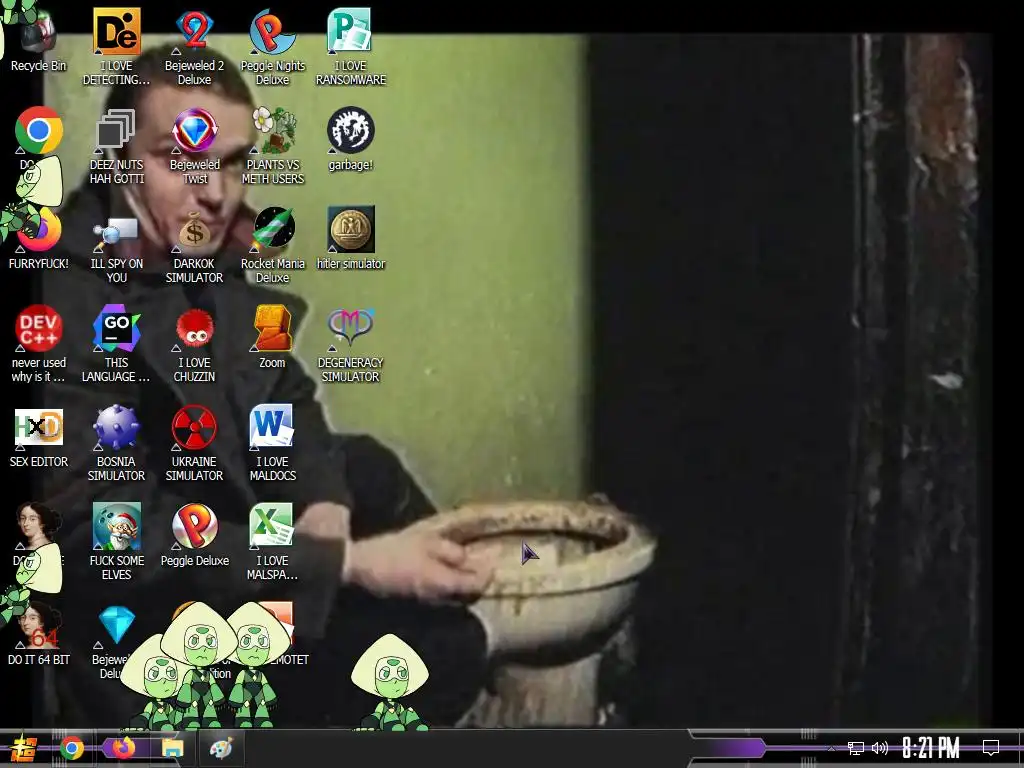Click the 8:21 PM taskbar clock
The height and width of the screenshot is (768, 1024).
pyautogui.click(x=931, y=748)
